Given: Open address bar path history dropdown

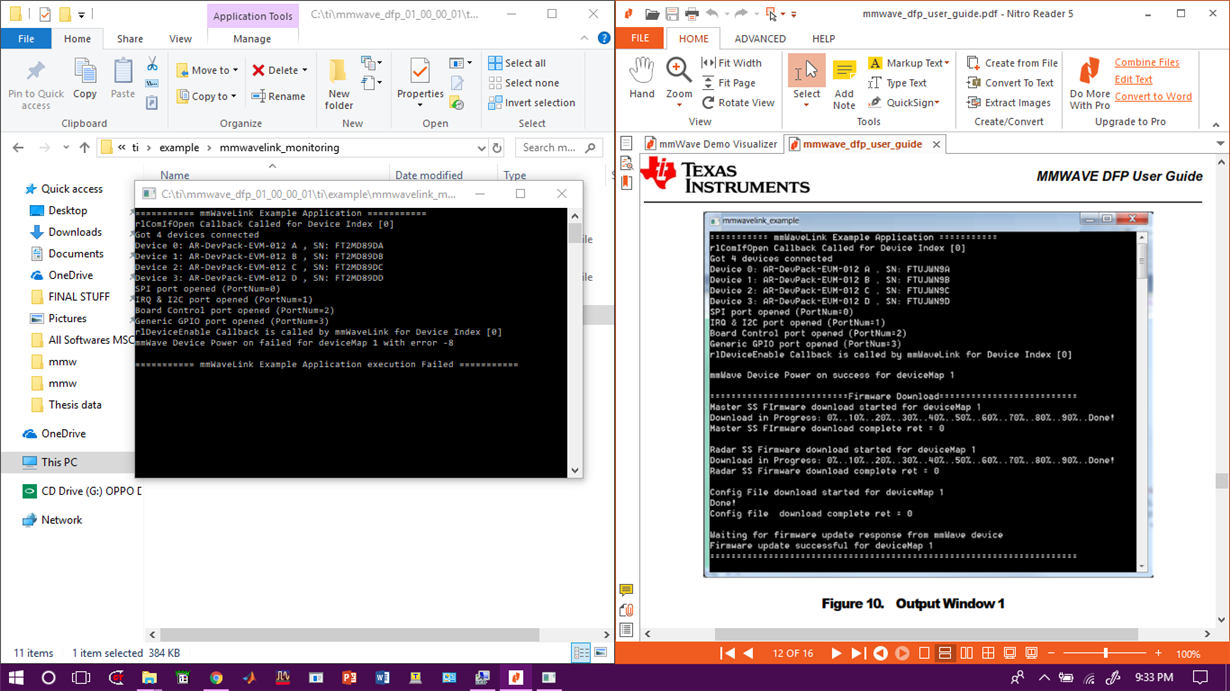Looking at the screenshot, I should tap(482, 147).
